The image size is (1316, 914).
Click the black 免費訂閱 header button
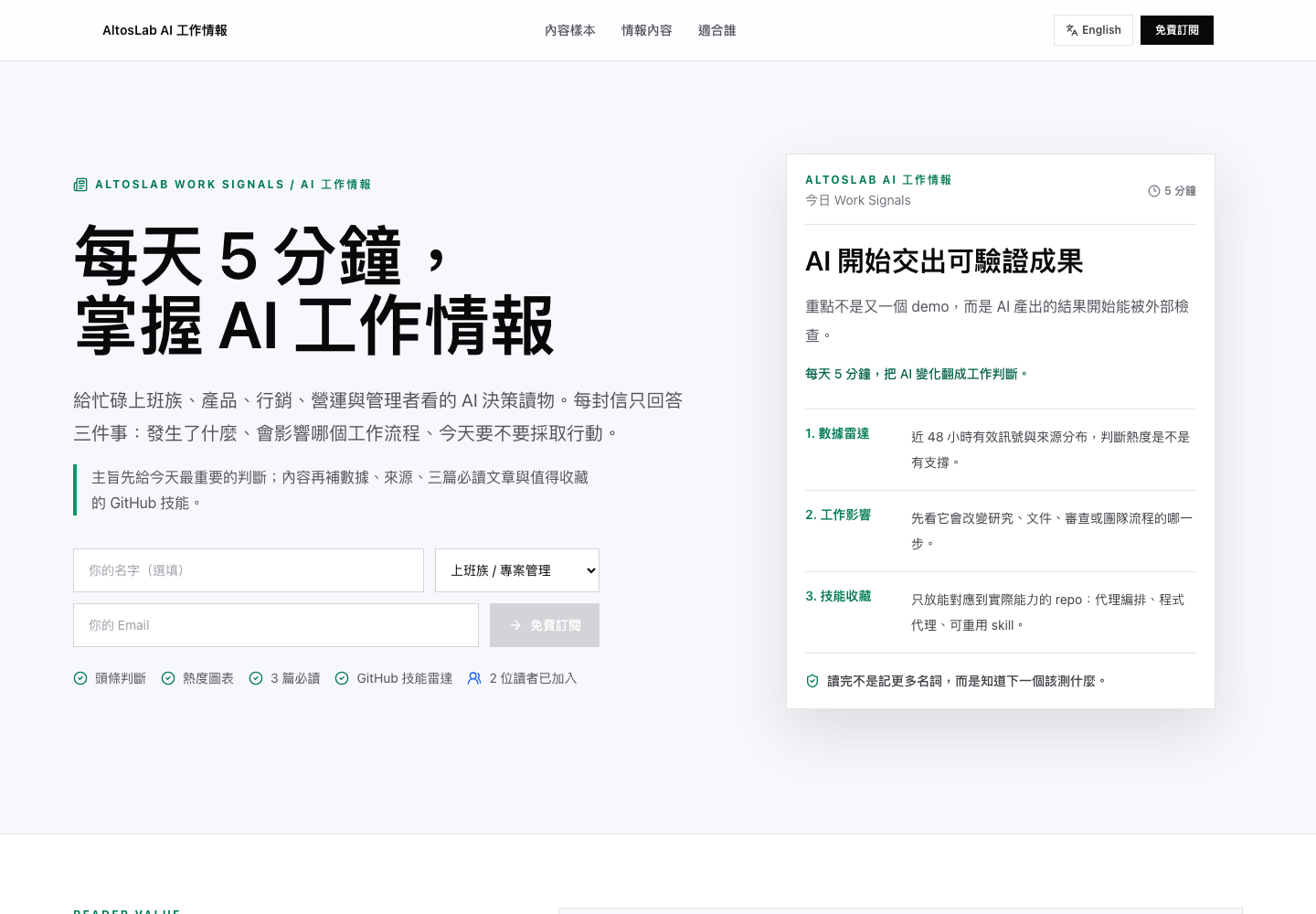click(1177, 30)
